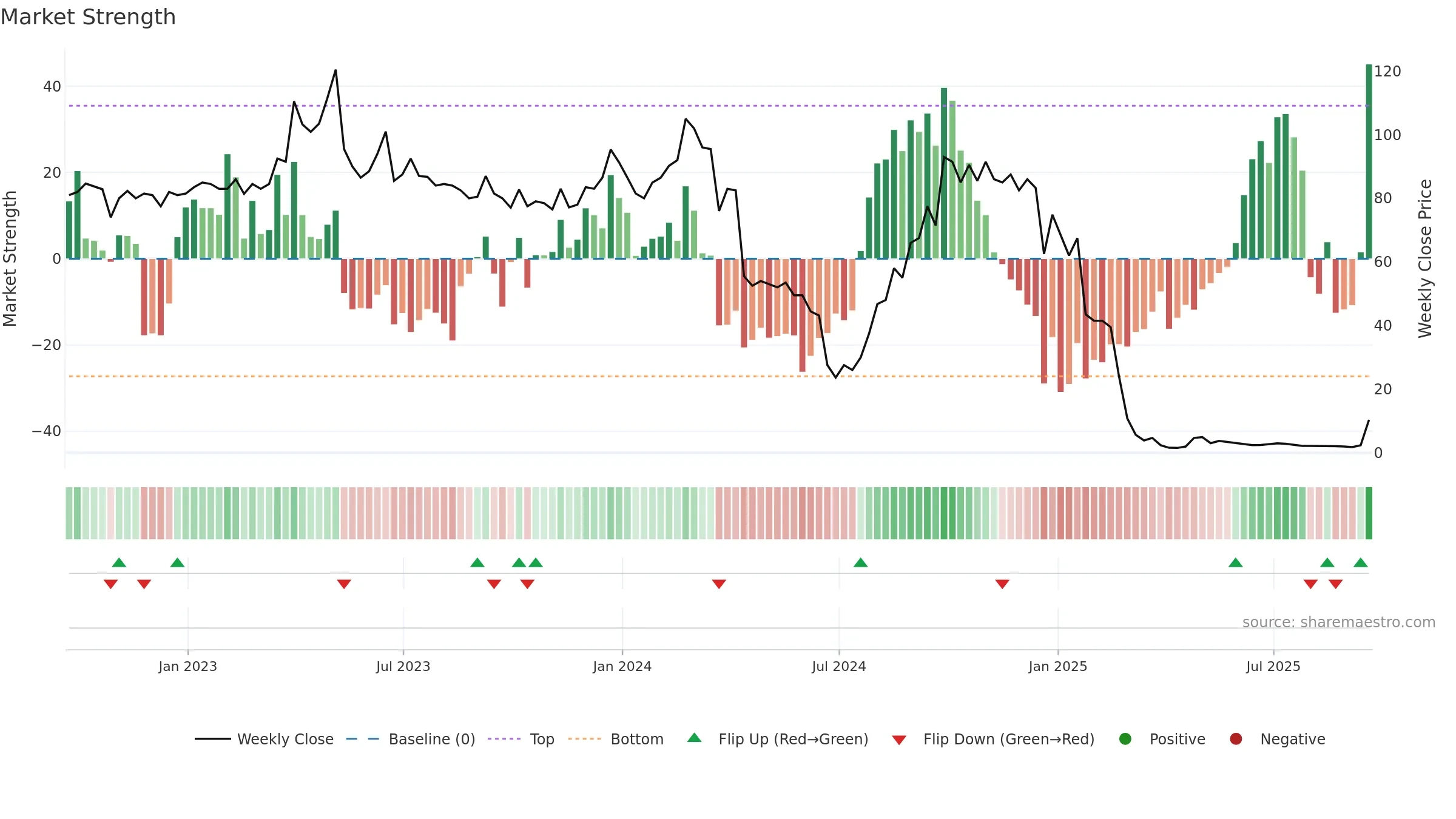Click the green Flip Up triangle in the legend
This screenshot has height=819, width=1456.
coord(695,738)
